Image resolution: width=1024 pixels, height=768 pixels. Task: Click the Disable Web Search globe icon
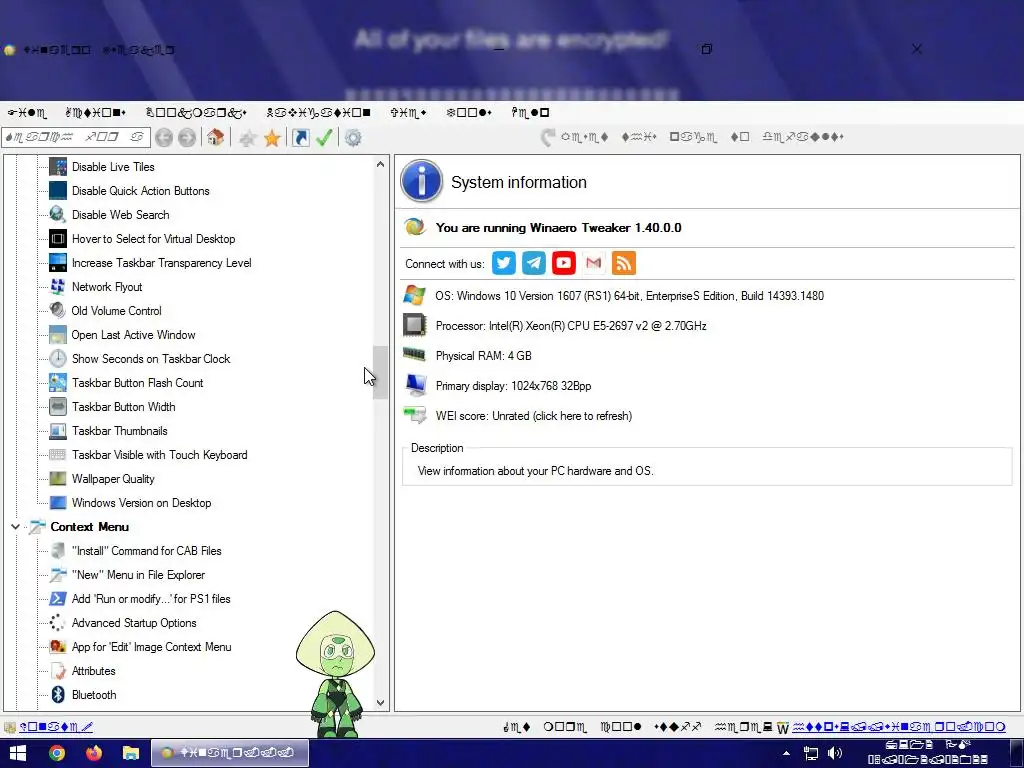click(57, 214)
